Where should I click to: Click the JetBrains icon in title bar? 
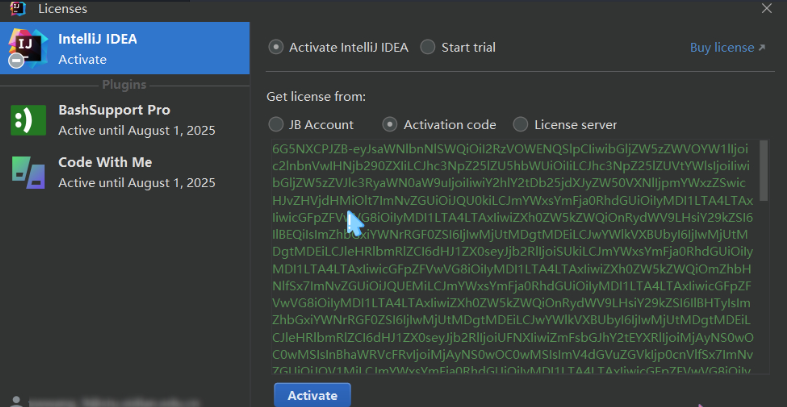point(17,8)
